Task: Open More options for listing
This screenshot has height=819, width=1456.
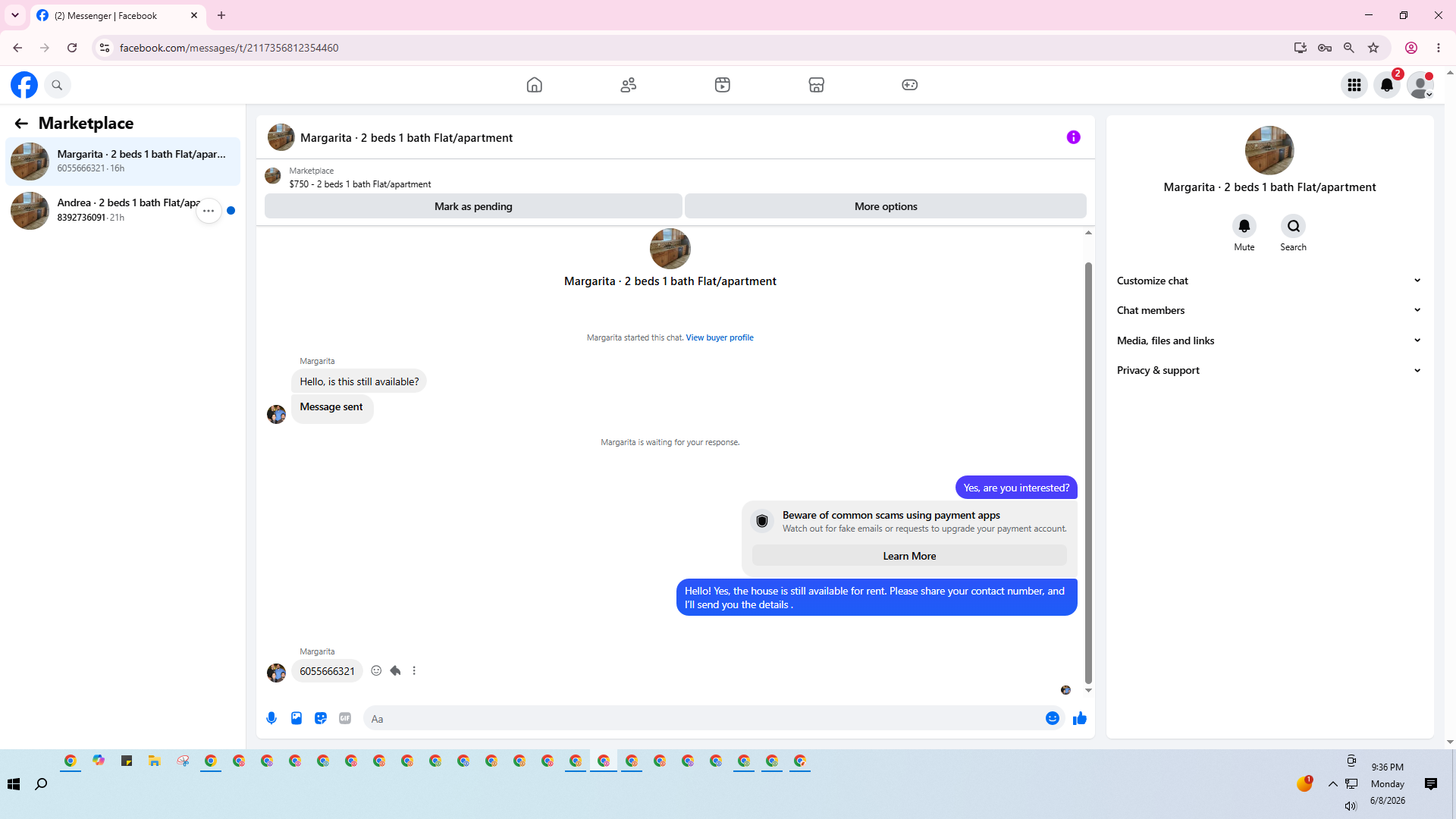Action: (886, 206)
